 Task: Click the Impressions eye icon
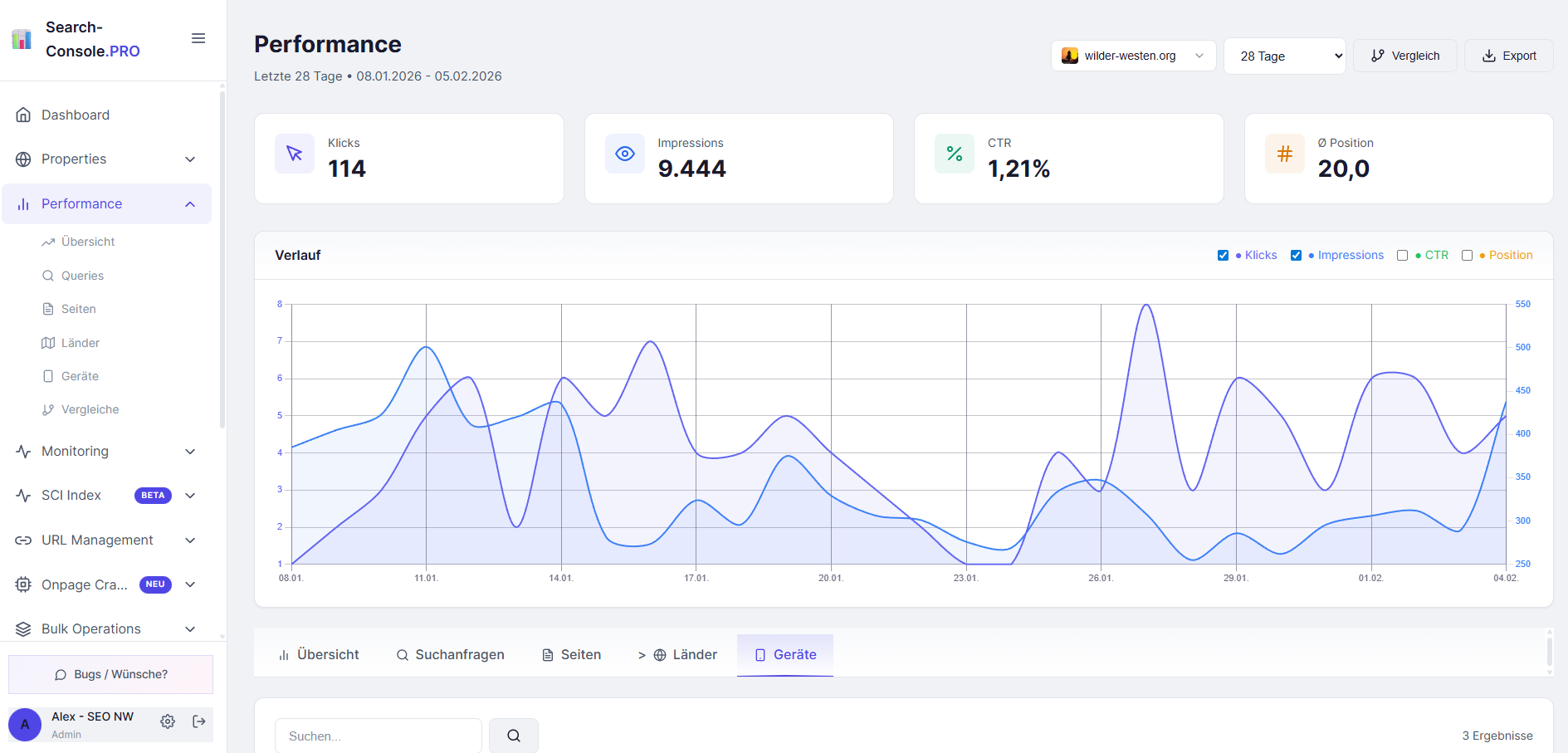pyautogui.click(x=625, y=154)
